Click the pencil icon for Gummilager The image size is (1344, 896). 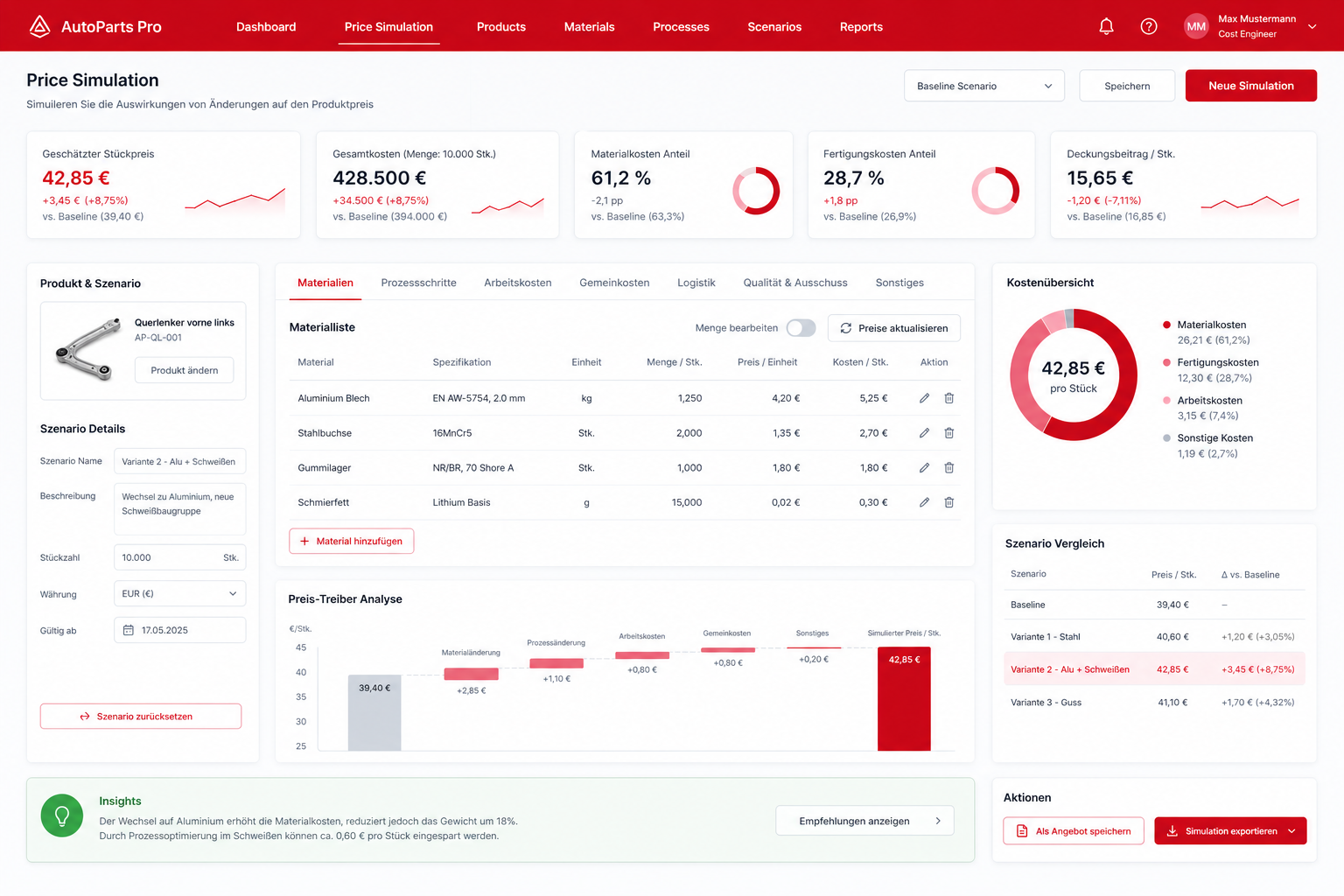tap(924, 468)
